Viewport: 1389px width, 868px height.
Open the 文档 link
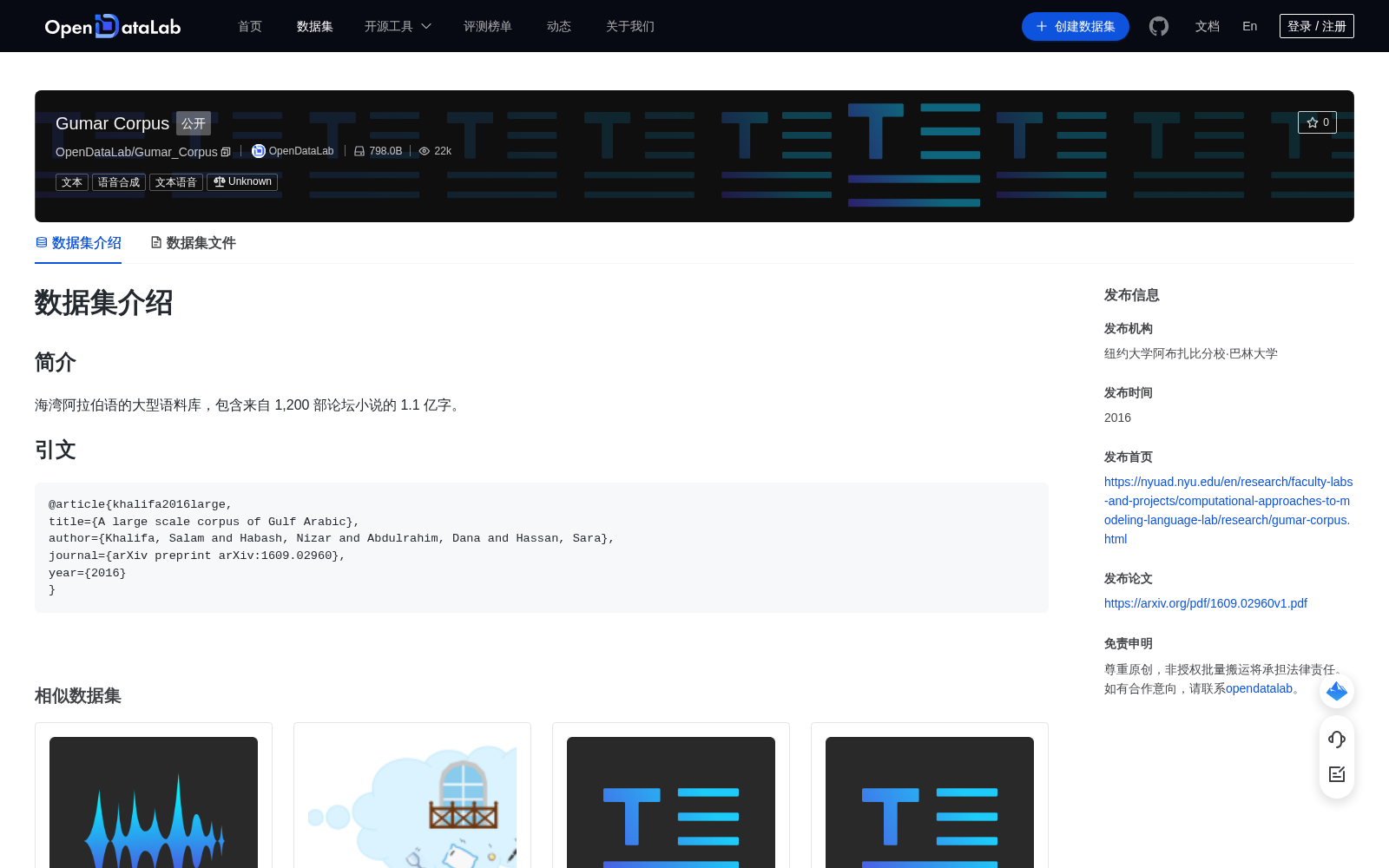pos(1208,26)
